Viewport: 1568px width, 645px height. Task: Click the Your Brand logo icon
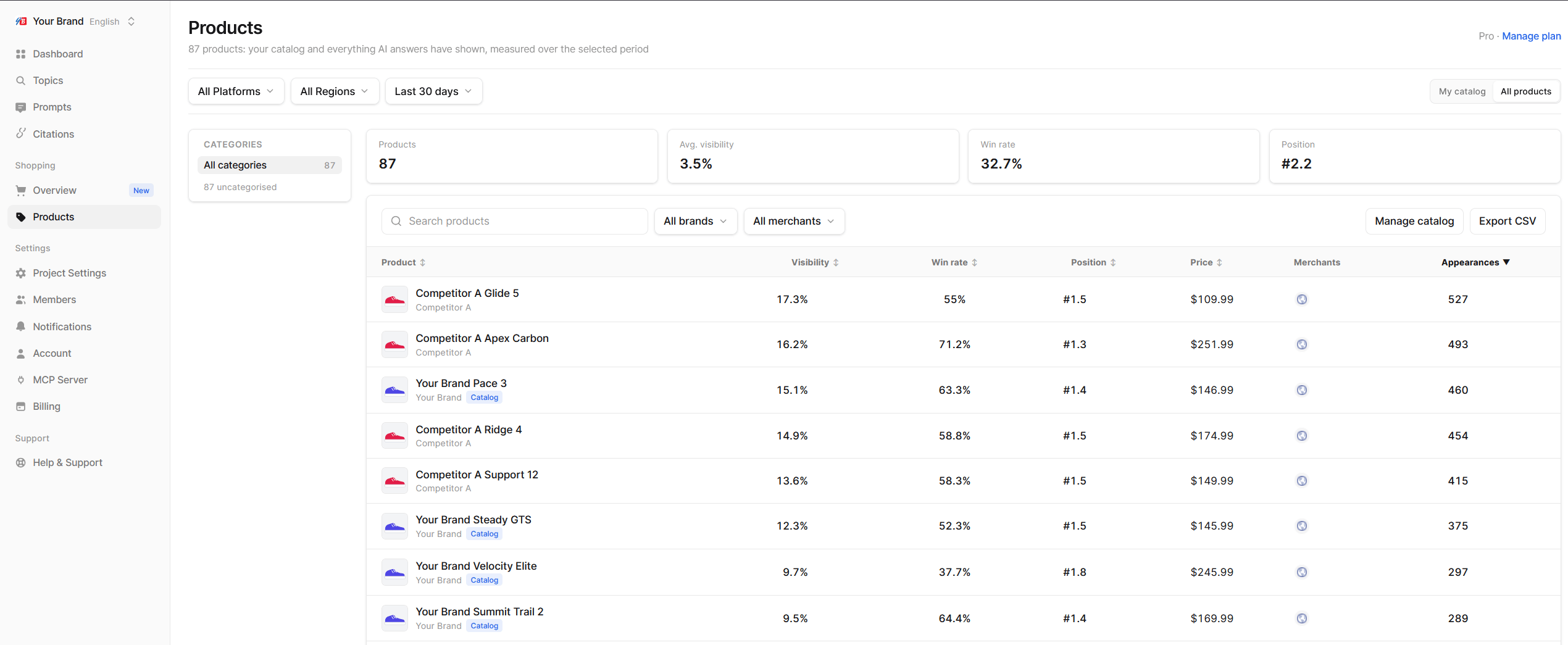(x=21, y=21)
